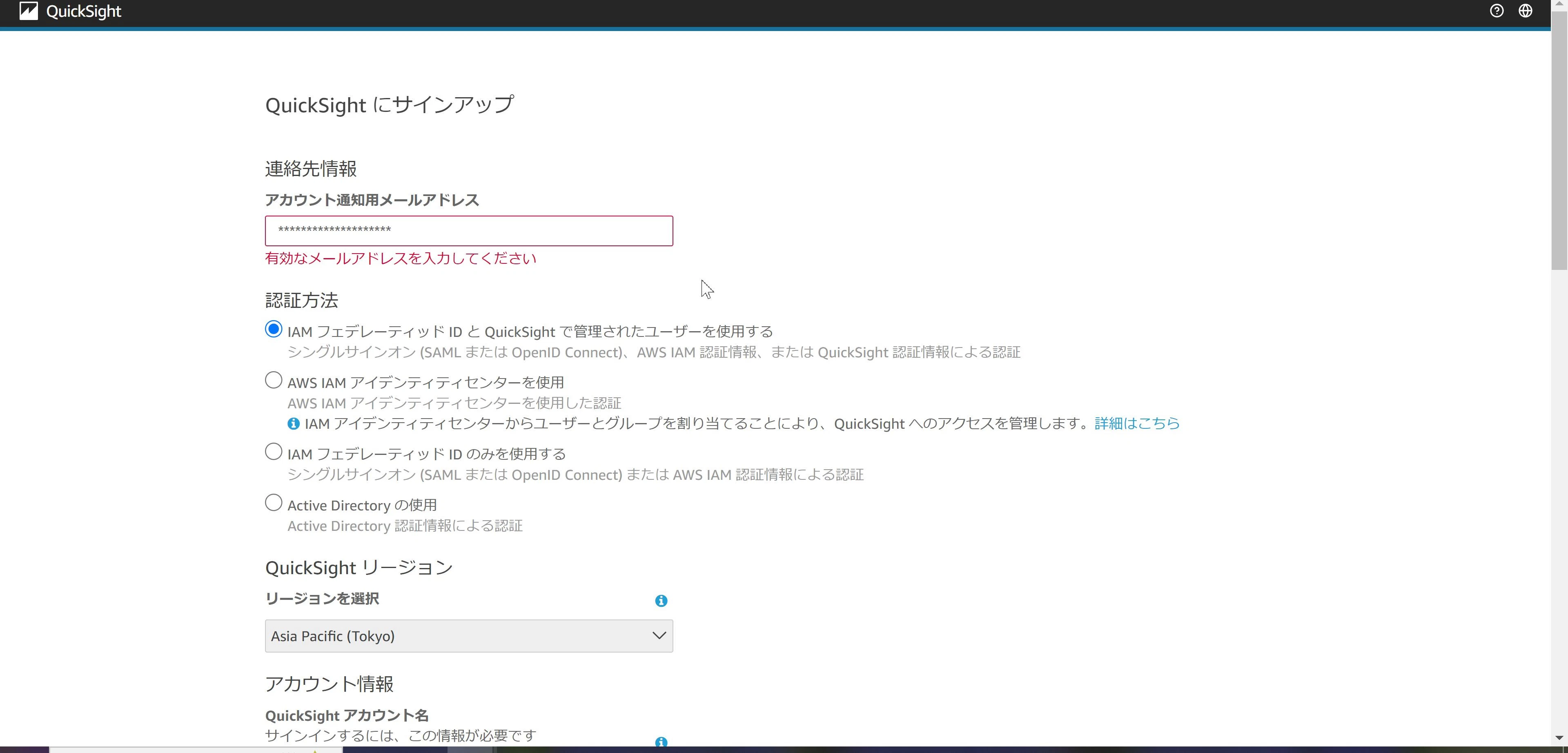The image size is (1568, 753).
Task: Click the サインインするには、この情報が必要です text
Action: point(401,735)
